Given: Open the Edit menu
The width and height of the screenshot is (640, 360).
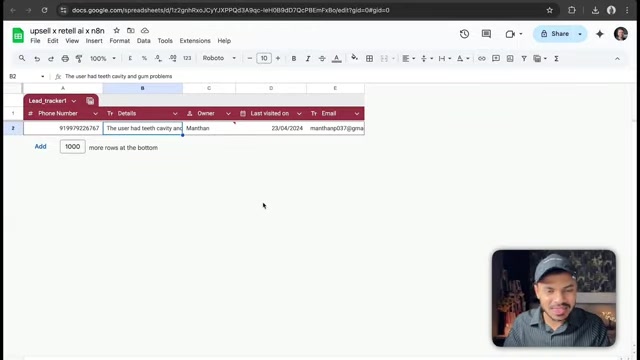Looking at the screenshot, I should [53, 41].
